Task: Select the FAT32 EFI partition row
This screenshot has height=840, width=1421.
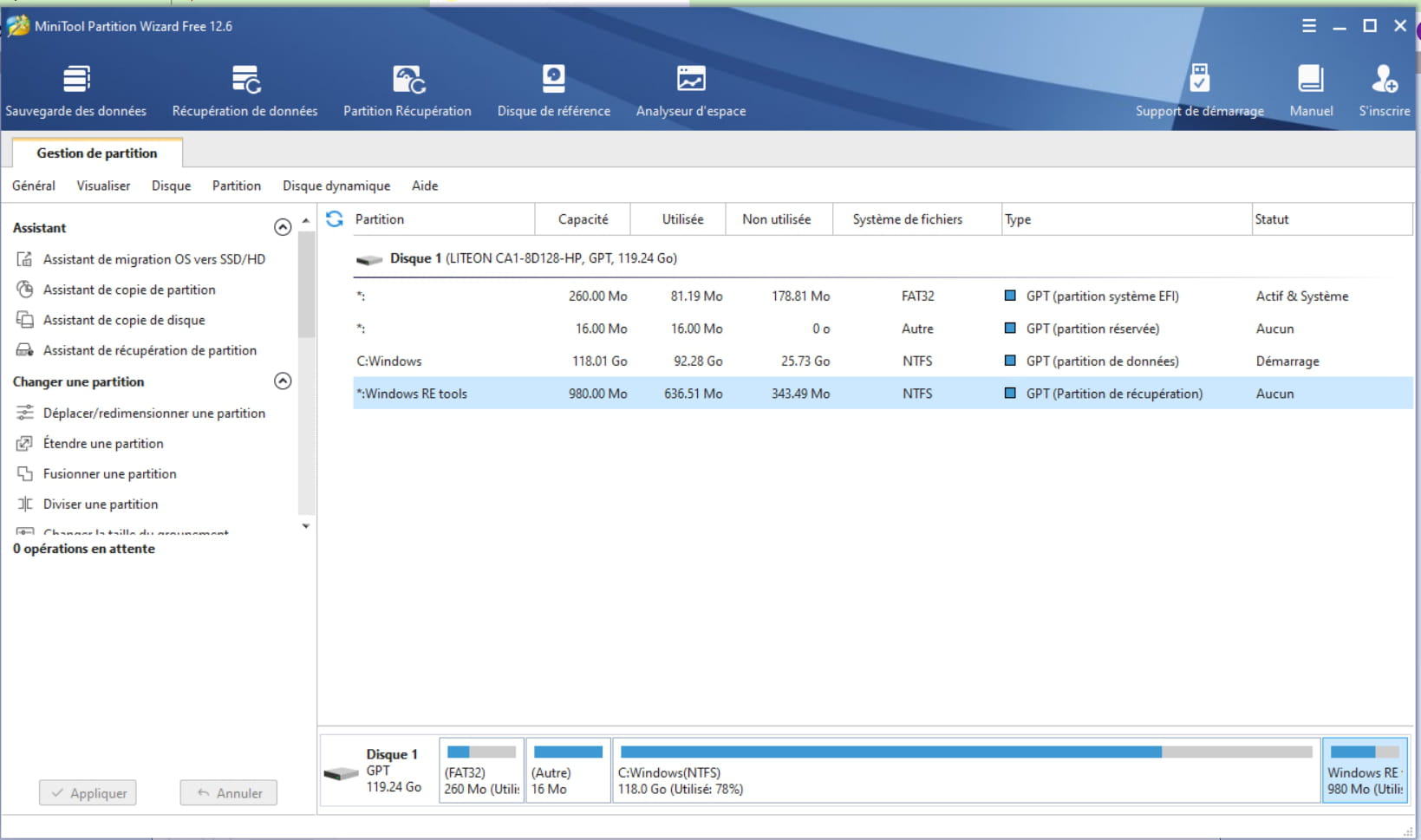Action: pyautogui.click(x=883, y=296)
